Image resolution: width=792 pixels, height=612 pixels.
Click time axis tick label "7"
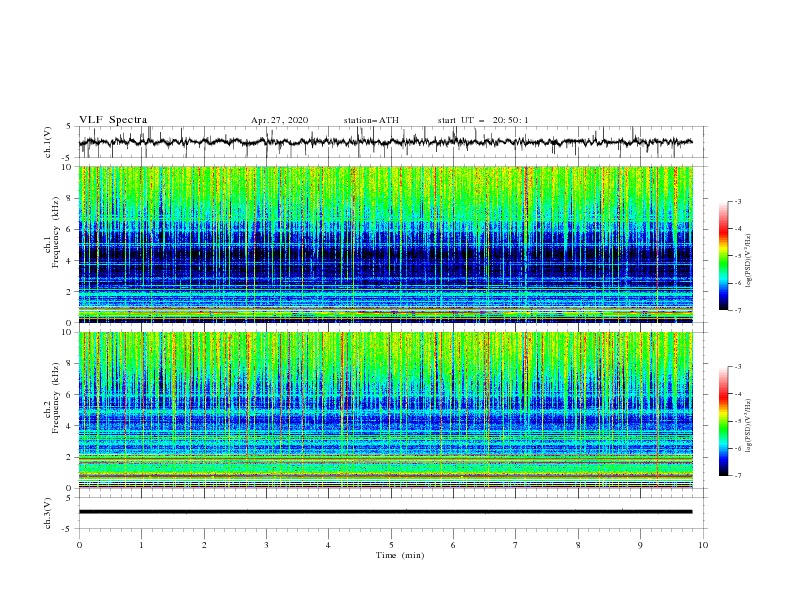(516, 545)
